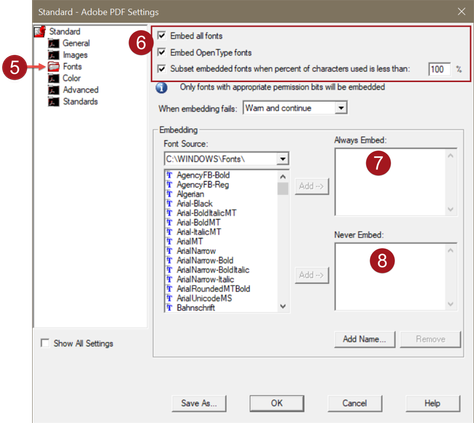474x423 pixels.
Task: Select Arial-BoldMT in the font list
Action: tap(198, 222)
